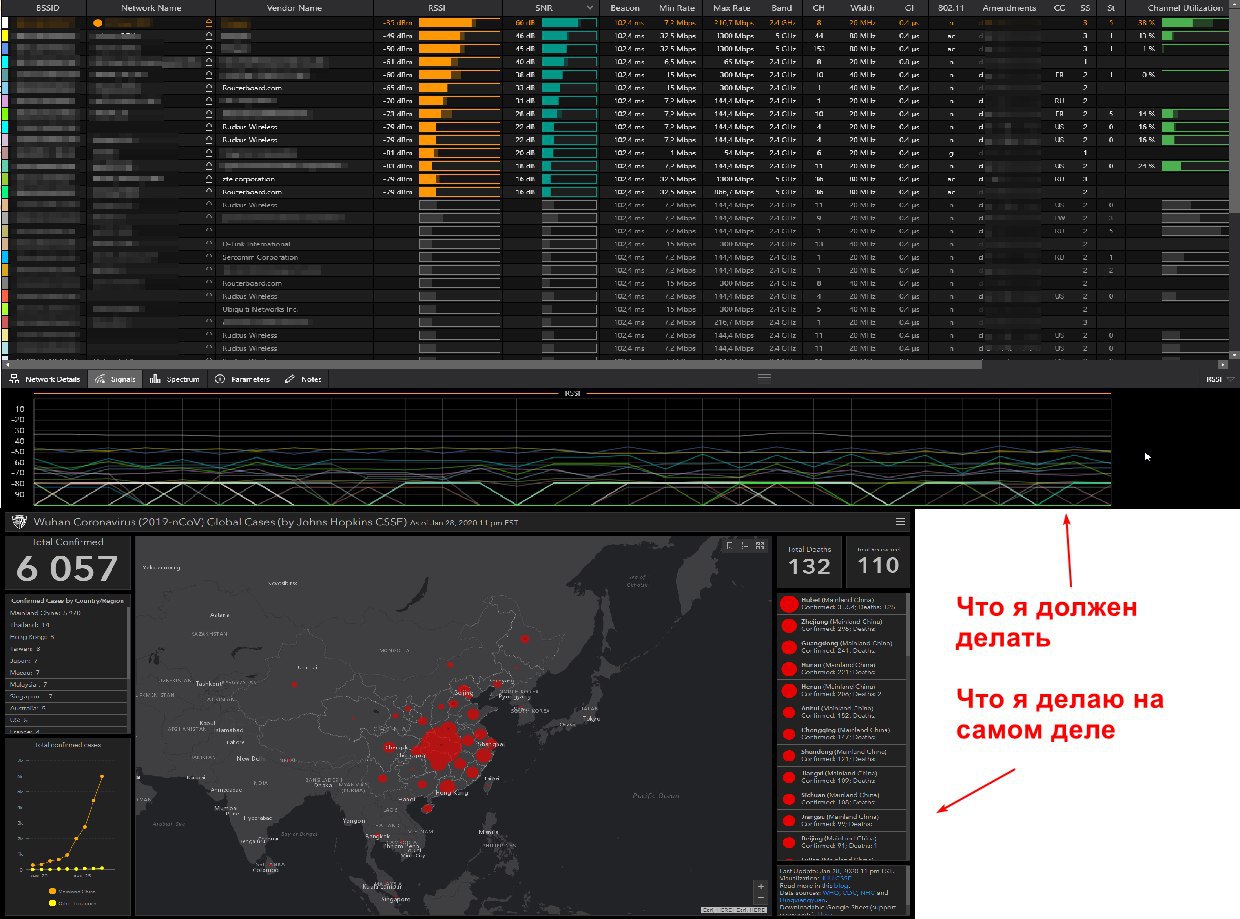
Task: Click the first map toolbar icon
Action: point(731,545)
